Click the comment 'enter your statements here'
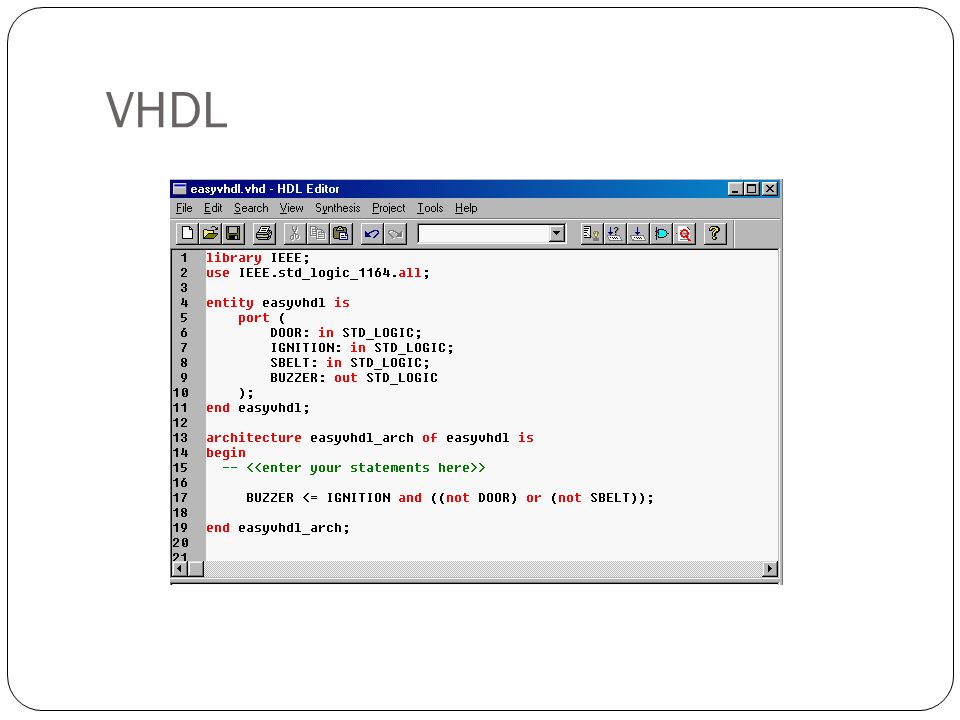The width and height of the screenshot is (960, 720). click(366, 468)
